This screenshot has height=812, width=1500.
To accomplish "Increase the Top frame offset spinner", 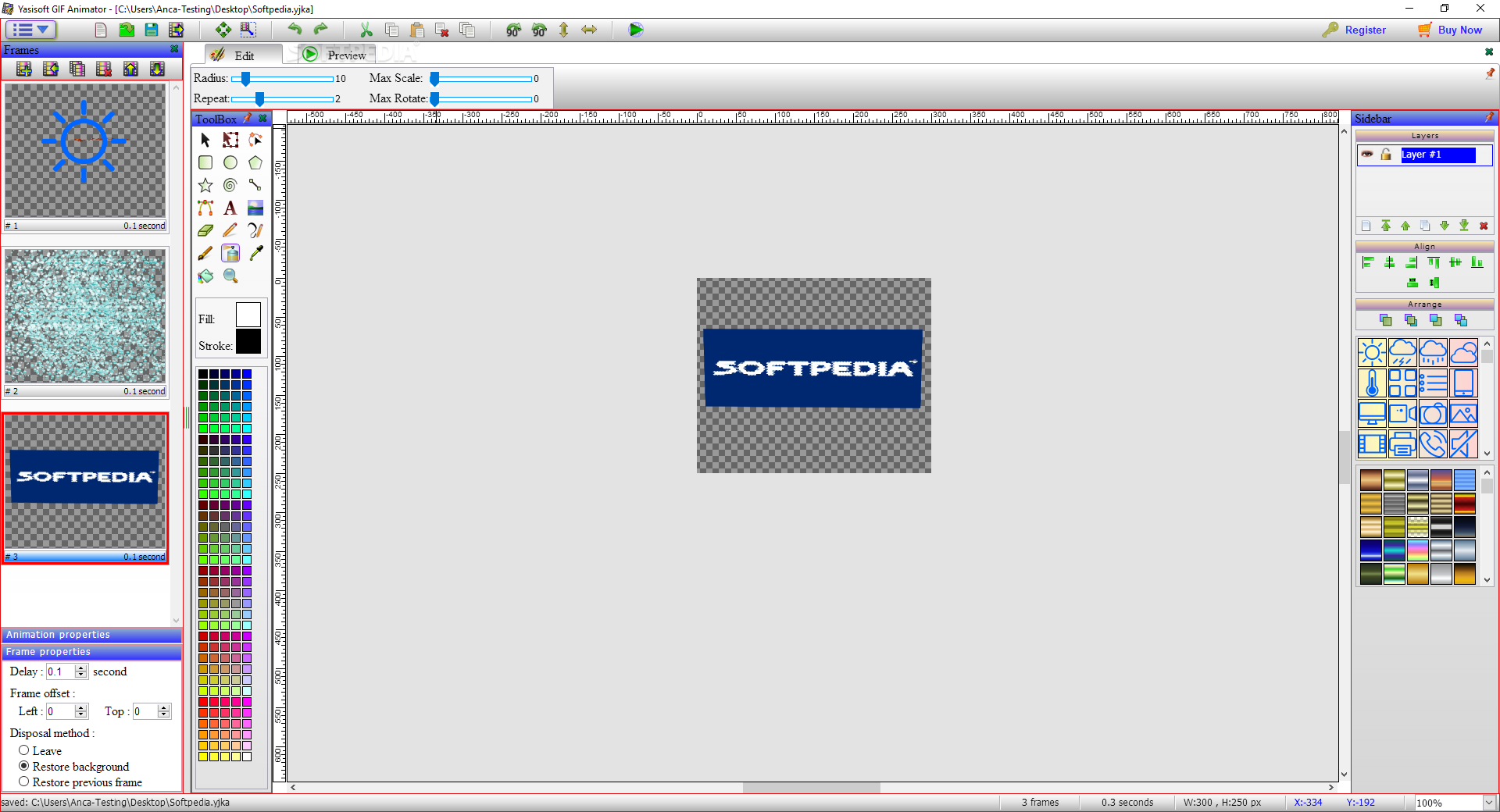I will coord(163,708).
